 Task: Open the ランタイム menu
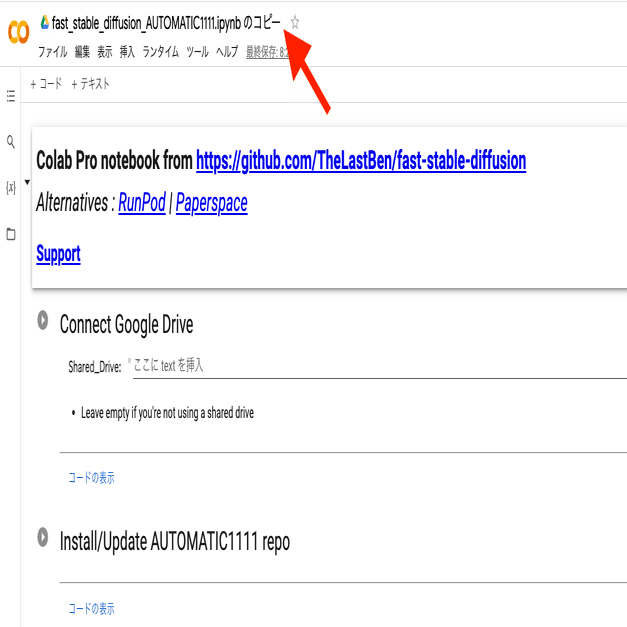pyautogui.click(x=161, y=52)
